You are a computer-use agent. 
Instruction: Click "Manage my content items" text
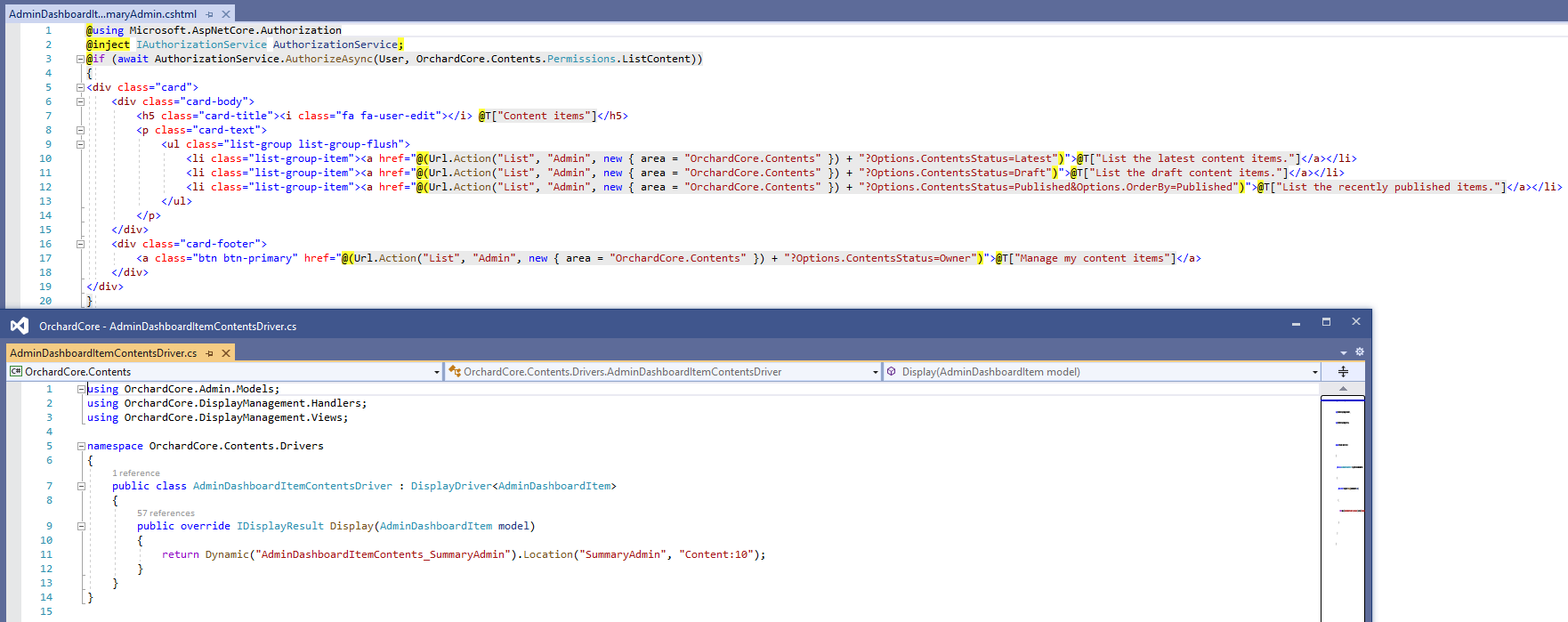1092,258
